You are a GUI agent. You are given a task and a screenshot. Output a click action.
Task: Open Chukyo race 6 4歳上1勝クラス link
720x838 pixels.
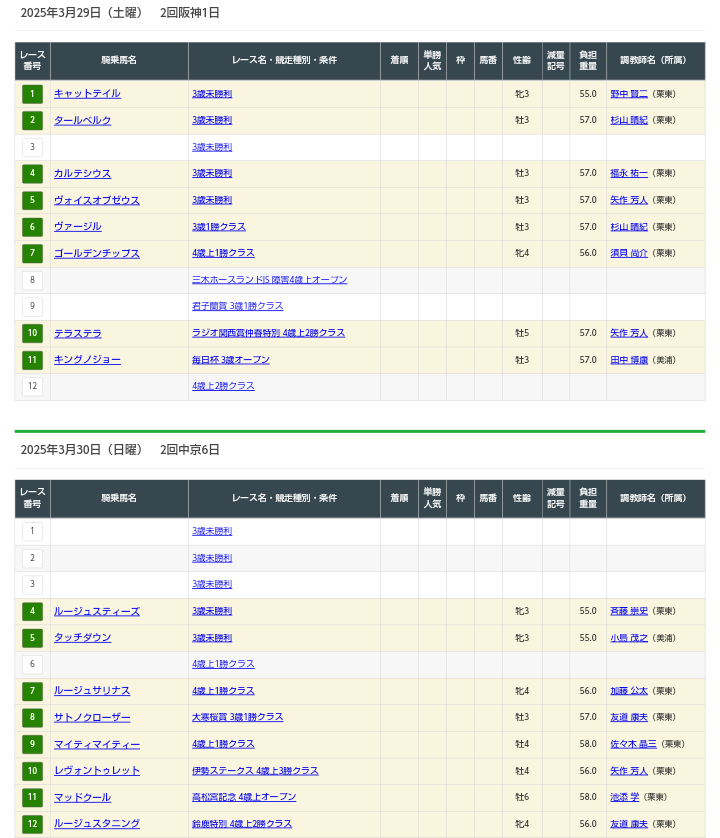[223, 664]
